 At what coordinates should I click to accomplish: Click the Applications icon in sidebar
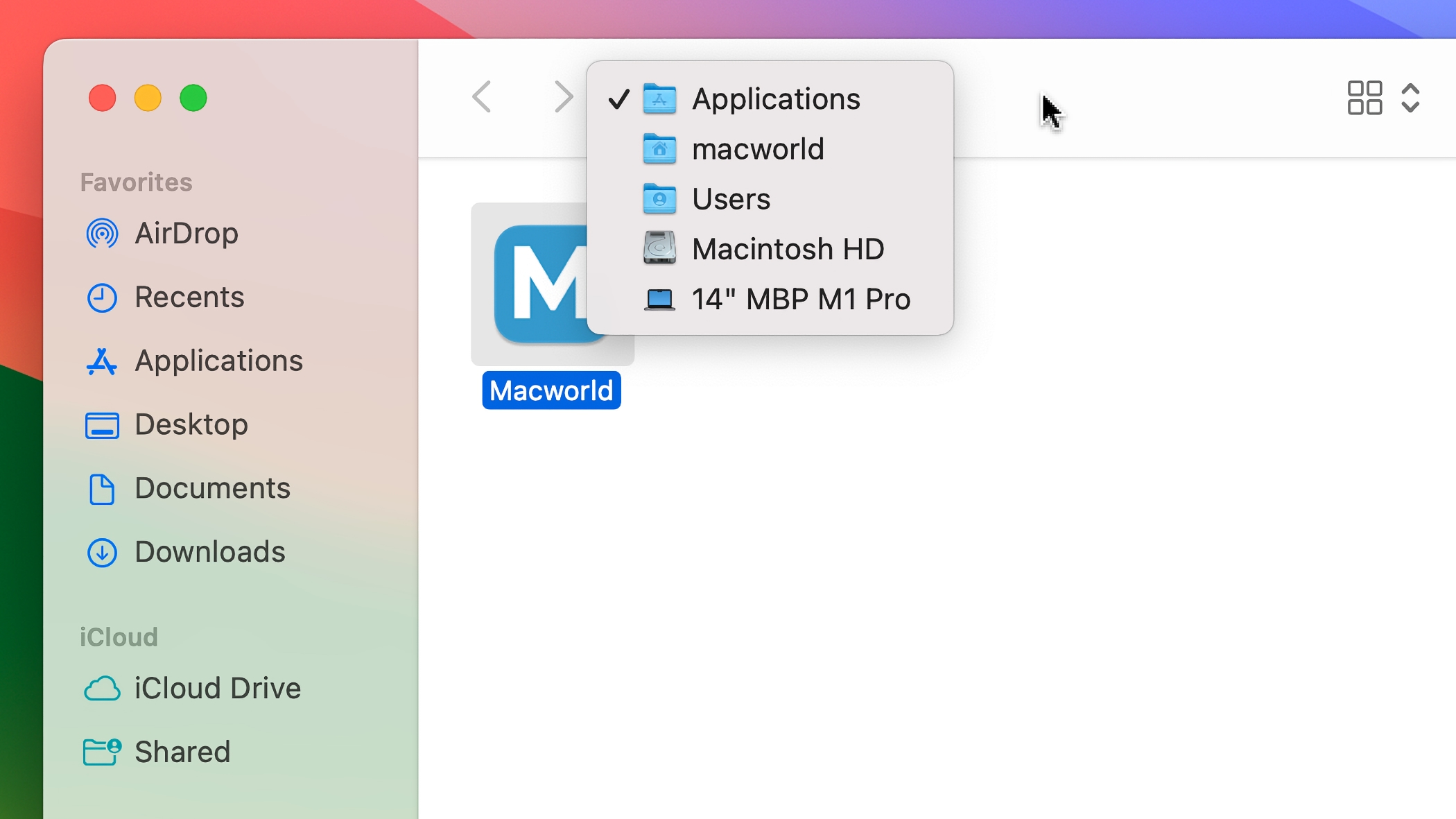tap(103, 360)
